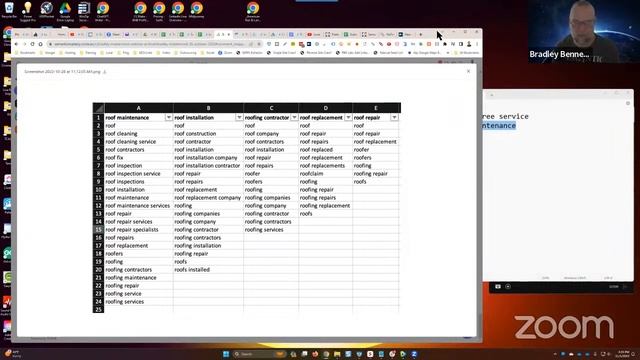Image resolution: width=640 pixels, height=360 pixels.
Task: Click cell 'roof installation contractor'
Action: (x=208, y=166)
